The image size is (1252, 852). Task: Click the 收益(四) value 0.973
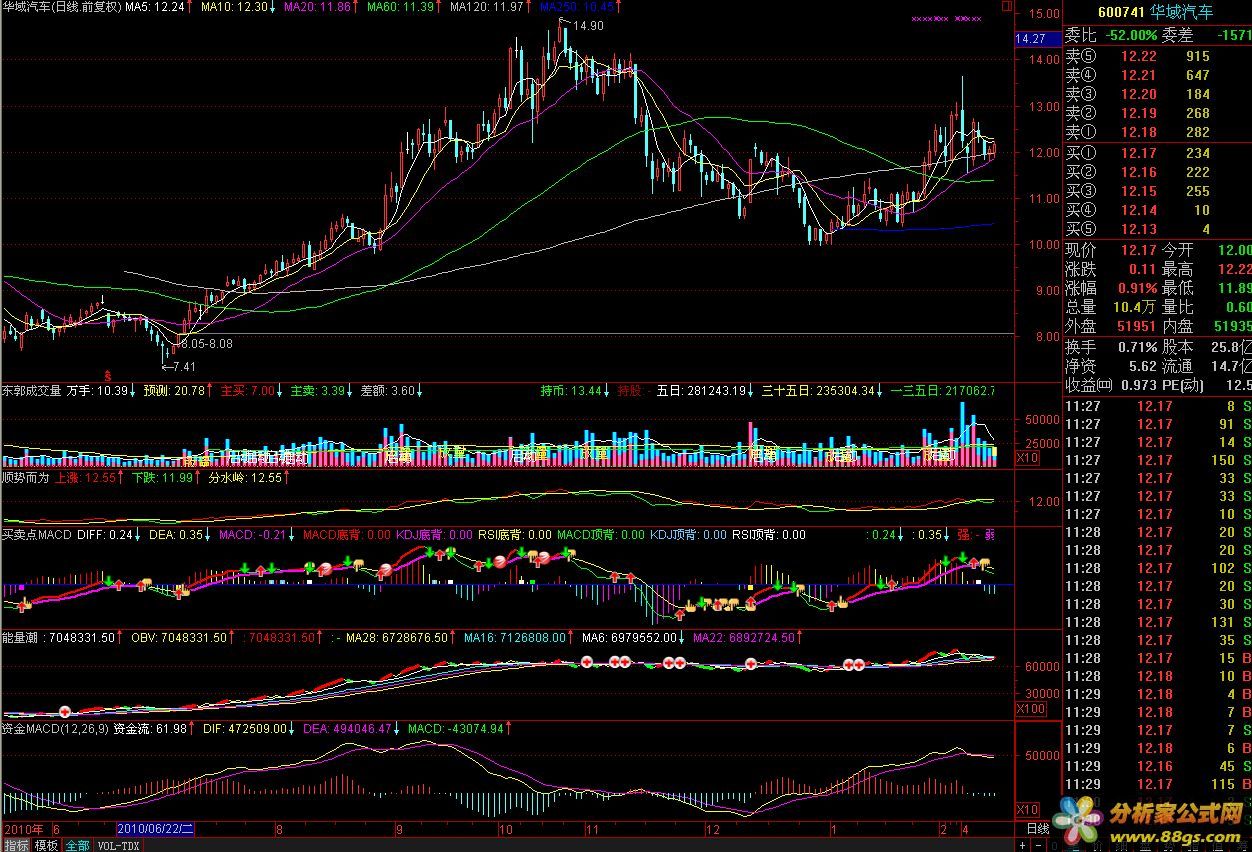tap(1138, 385)
